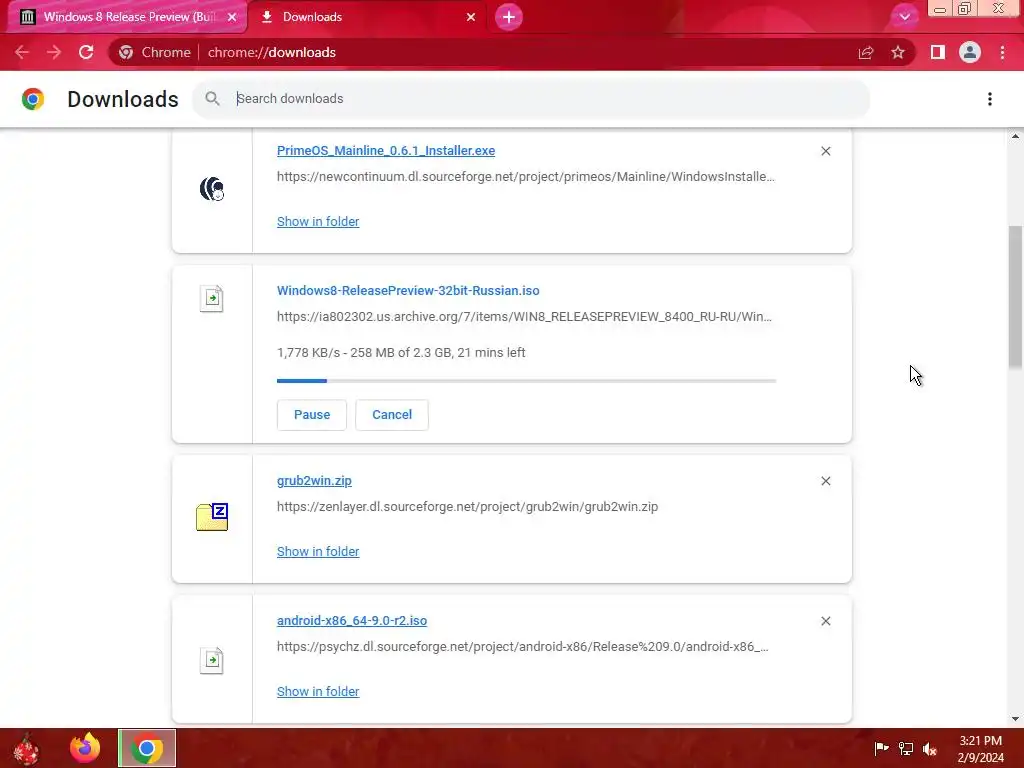The width and height of the screenshot is (1024, 768).
Task: Open Firefox from the taskbar
Action: pyautogui.click(x=85, y=749)
